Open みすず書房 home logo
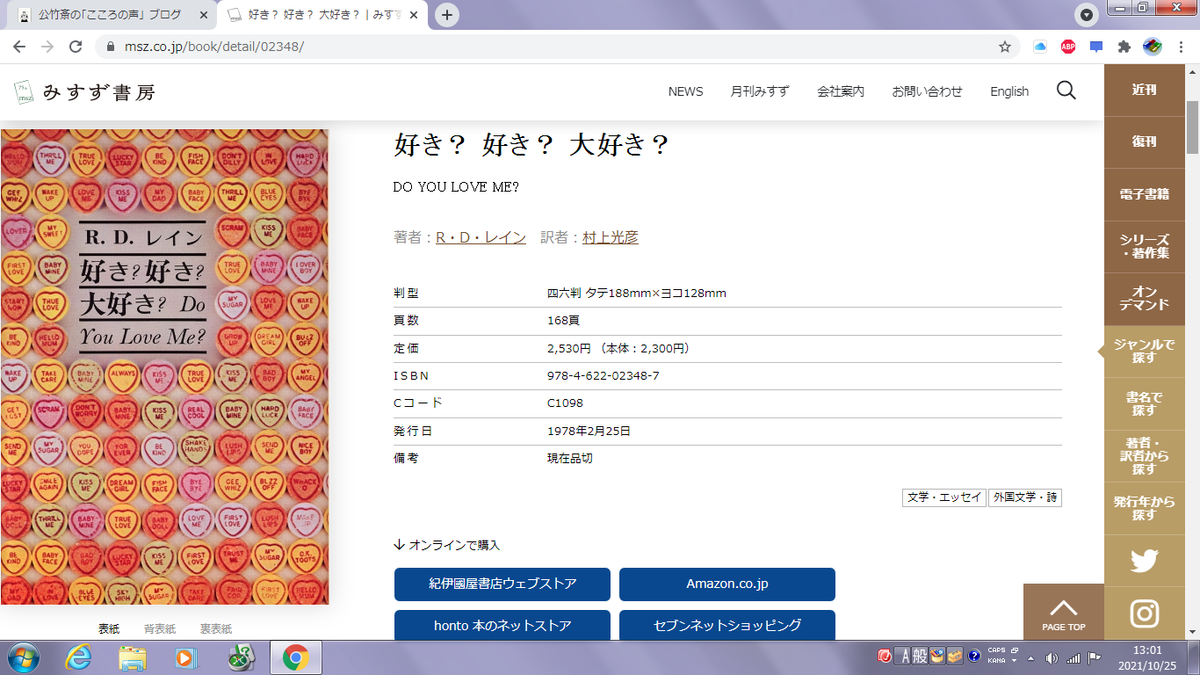 coord(84,92)
